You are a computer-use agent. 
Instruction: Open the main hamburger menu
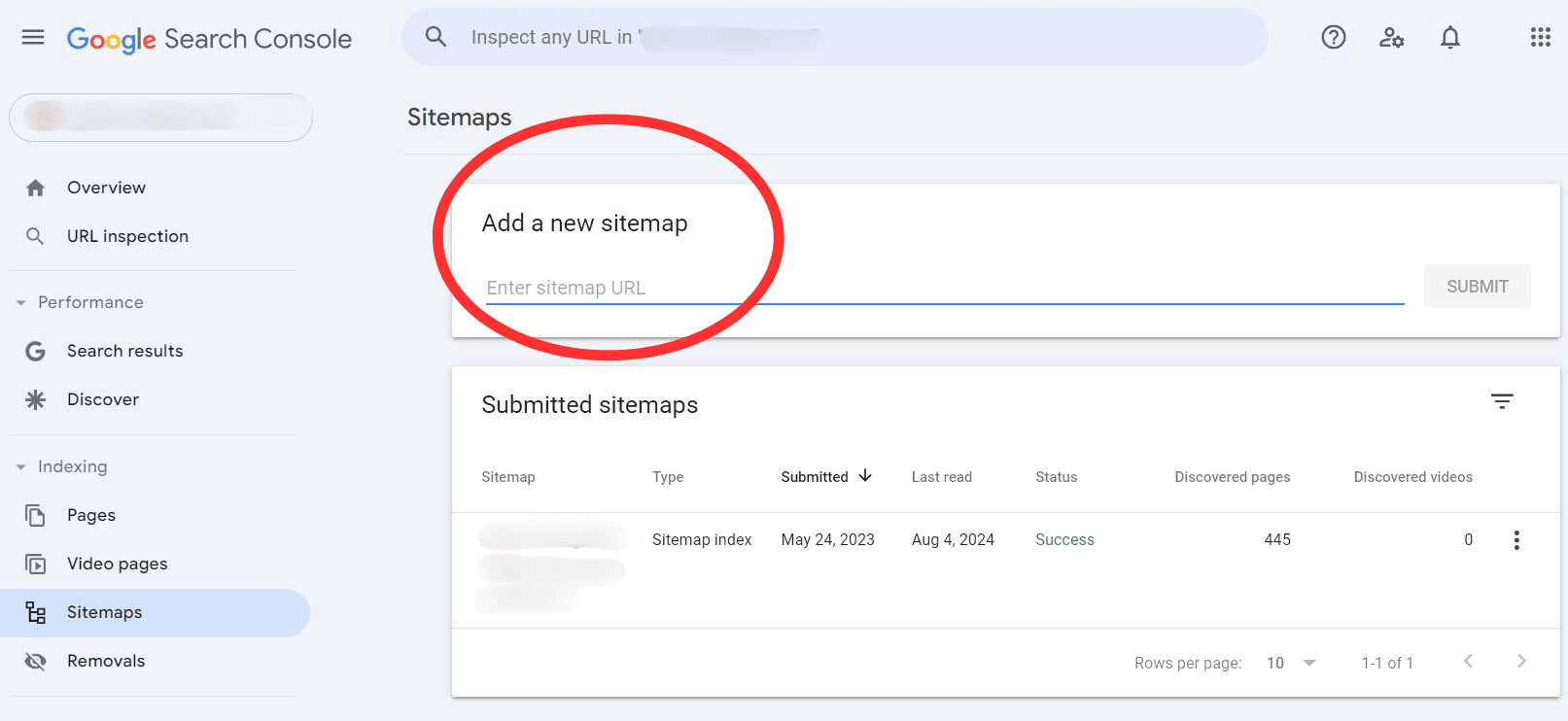pos(33,37)
